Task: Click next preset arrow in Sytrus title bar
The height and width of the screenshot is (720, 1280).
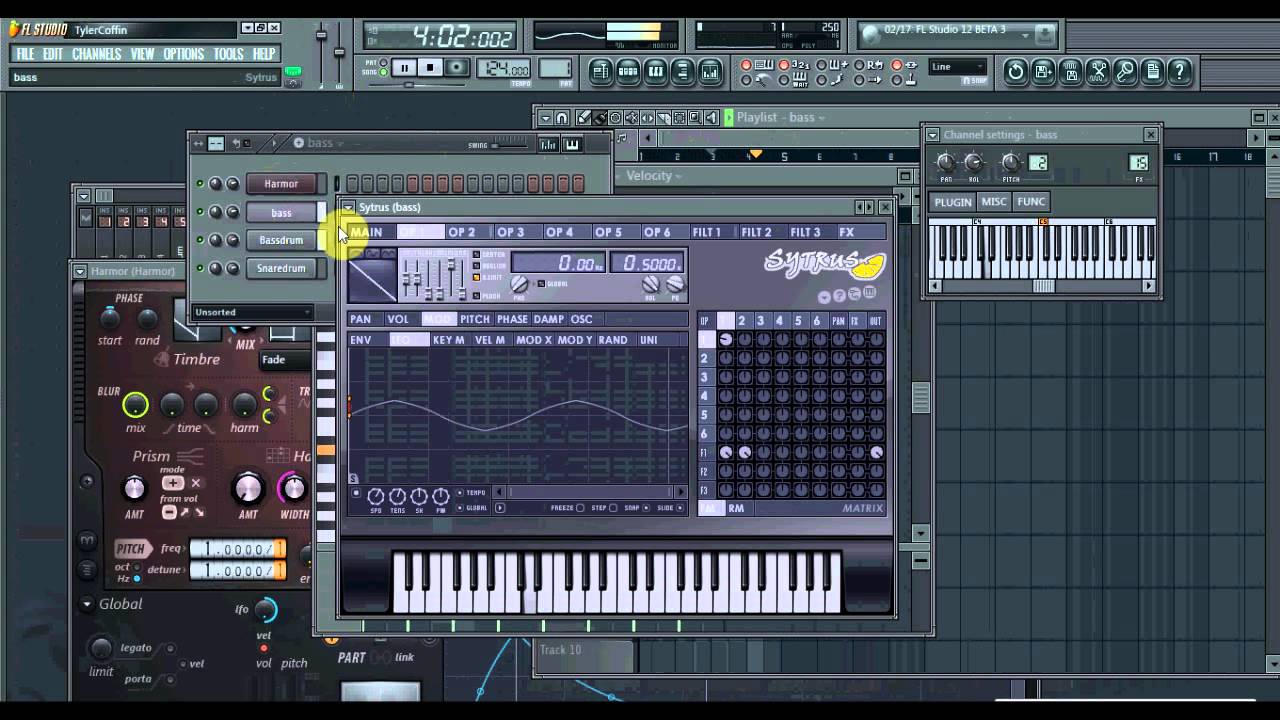Action: (x=870, y=207)
